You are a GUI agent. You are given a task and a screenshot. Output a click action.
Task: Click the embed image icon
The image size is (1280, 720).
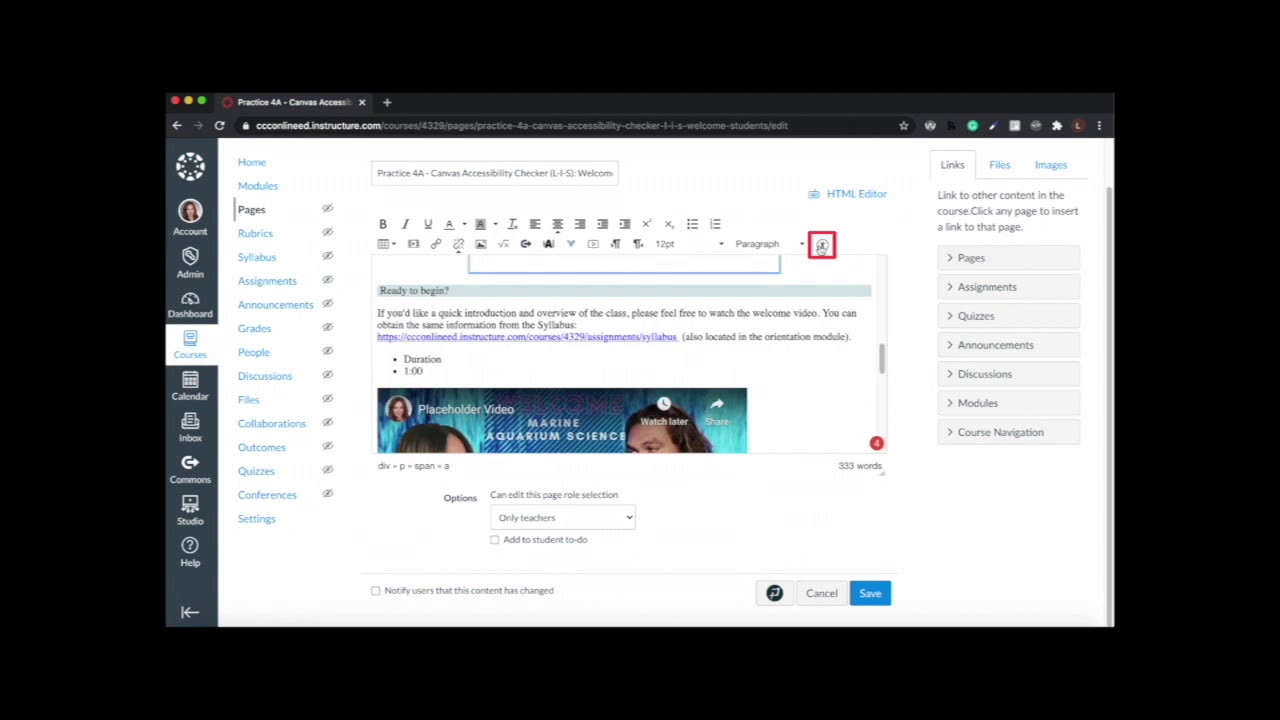click(481, 244)
